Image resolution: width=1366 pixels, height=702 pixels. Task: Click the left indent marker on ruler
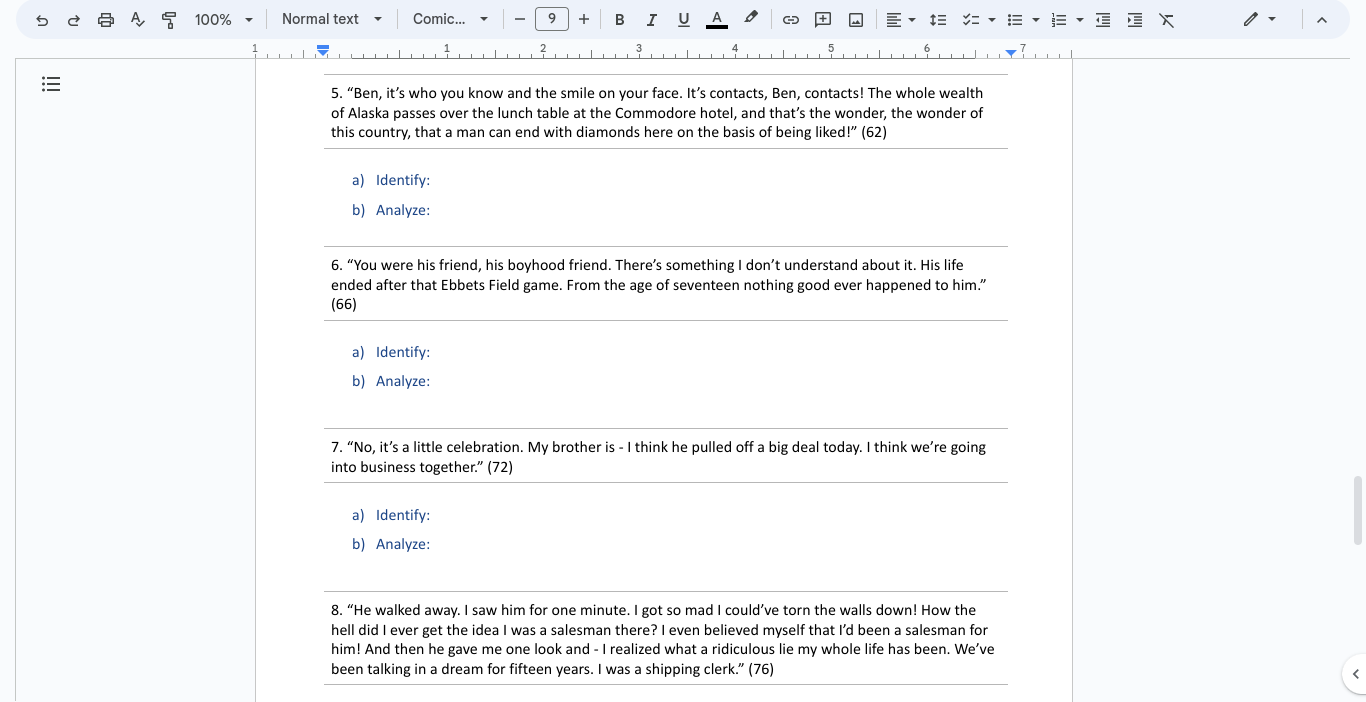point(323,50)
